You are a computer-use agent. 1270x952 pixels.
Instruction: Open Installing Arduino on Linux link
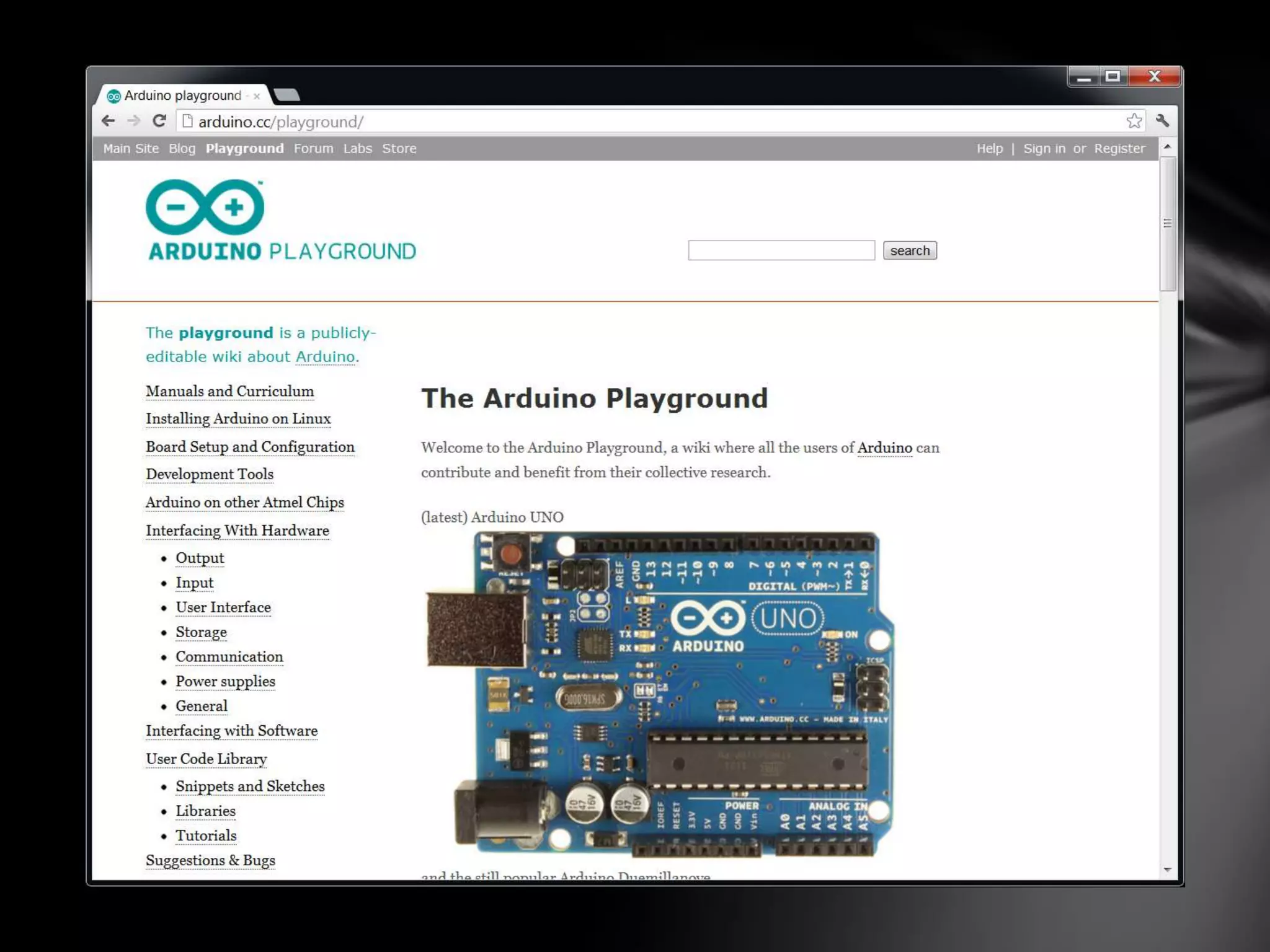(238, 419)
